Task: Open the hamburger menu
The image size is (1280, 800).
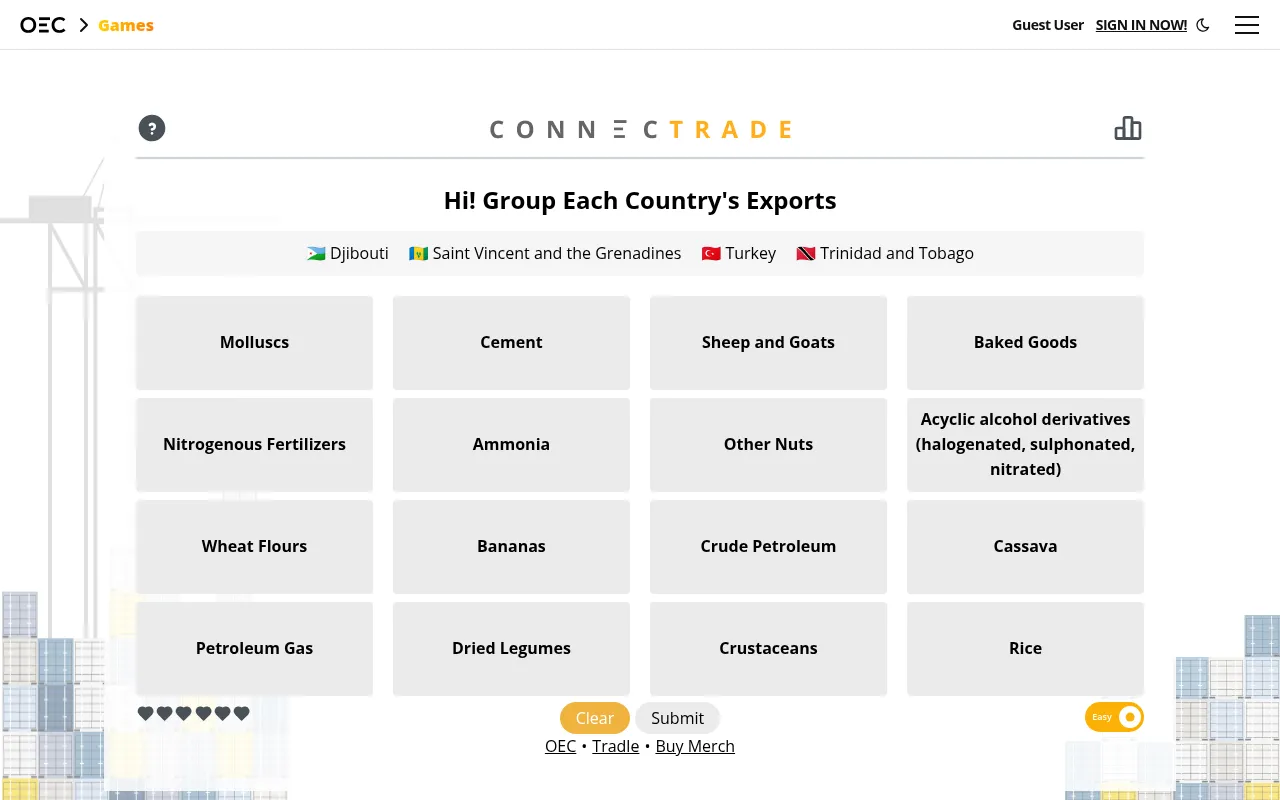Action: 1247,25
